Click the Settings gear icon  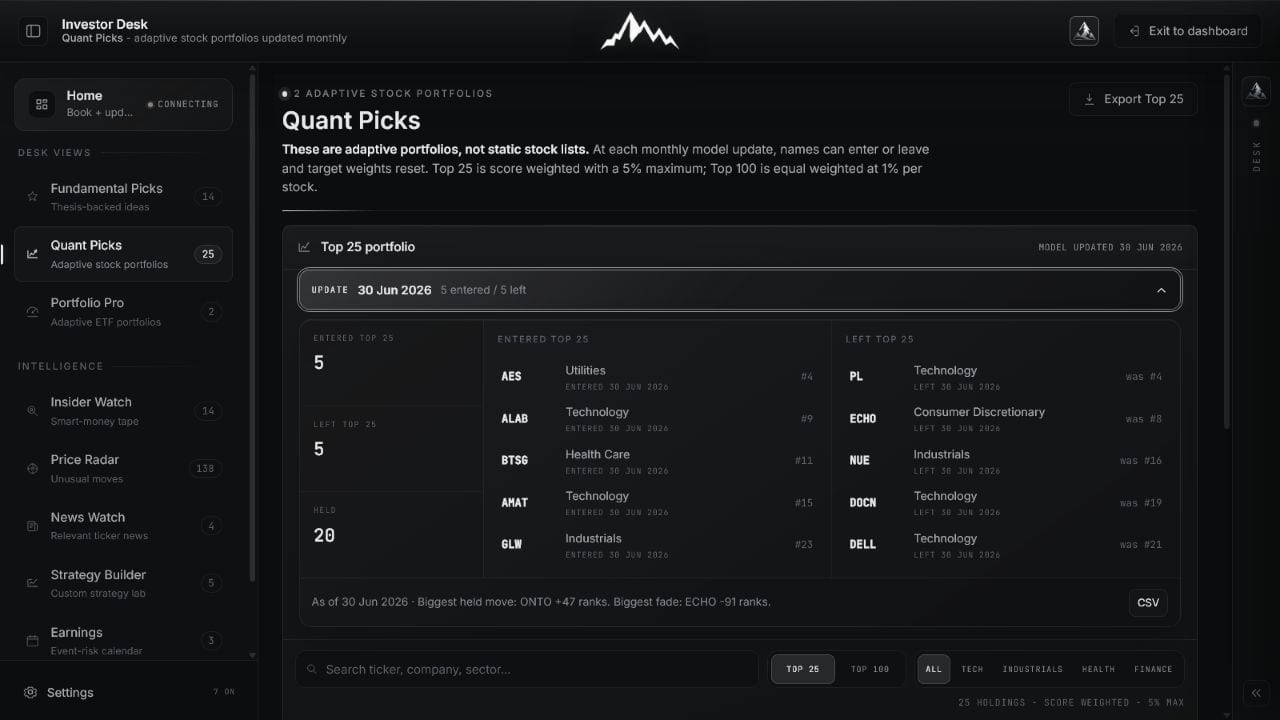[x=31, y=692]
